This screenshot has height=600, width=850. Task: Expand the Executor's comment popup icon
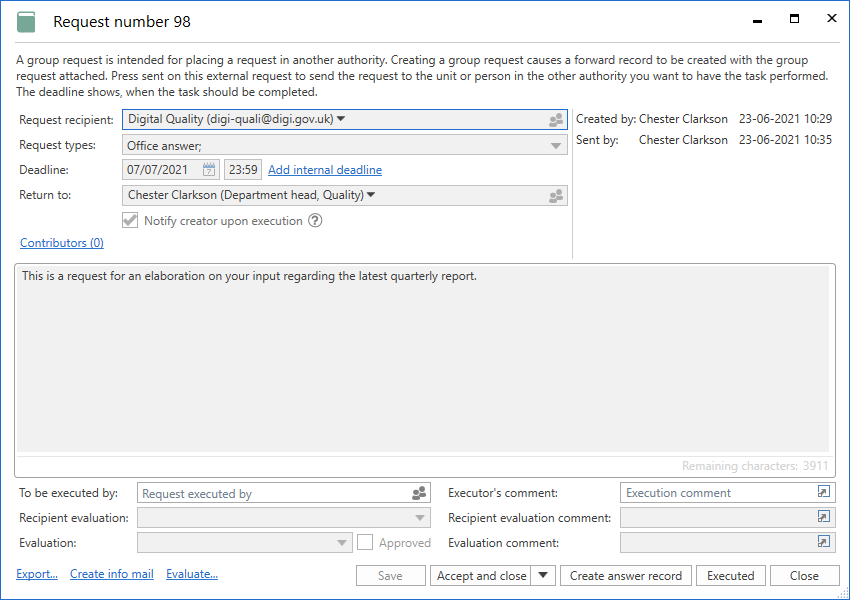(823, 492)
